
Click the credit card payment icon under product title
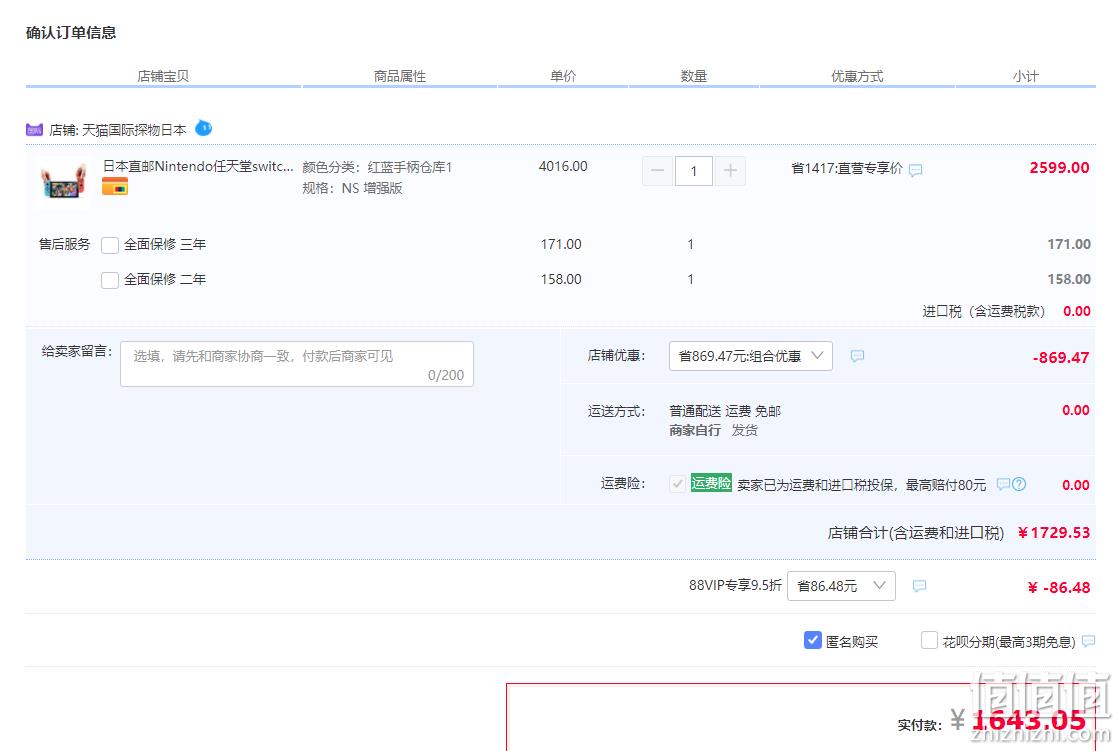click(114, 186)
